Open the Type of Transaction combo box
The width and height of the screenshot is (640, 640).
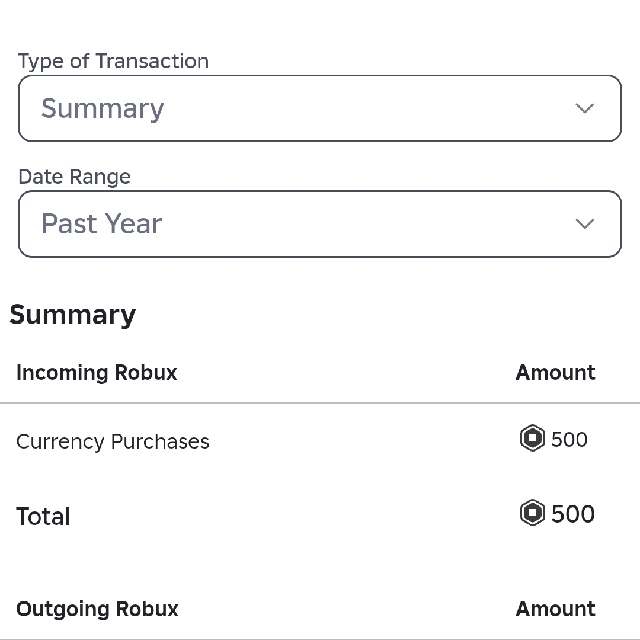pyautogui.click(x=320, y=109)
